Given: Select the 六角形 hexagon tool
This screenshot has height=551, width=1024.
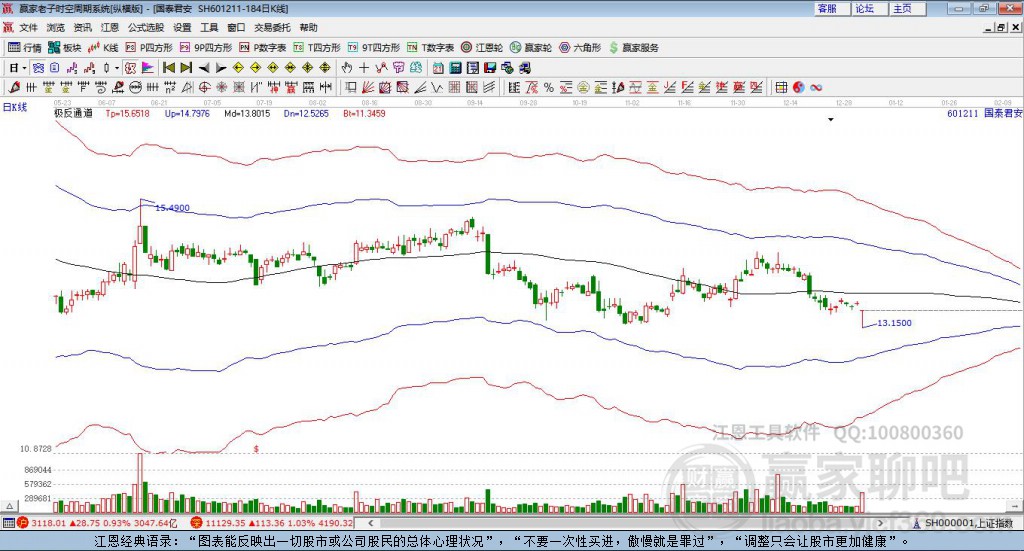Looking at the screenshot, I should pos(581,47).
